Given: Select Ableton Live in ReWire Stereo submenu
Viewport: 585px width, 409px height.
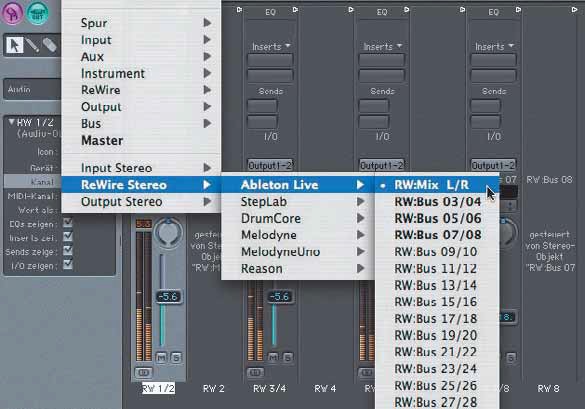Looking at the screenshot, I should pyautogui.click(x=298, y=185).
